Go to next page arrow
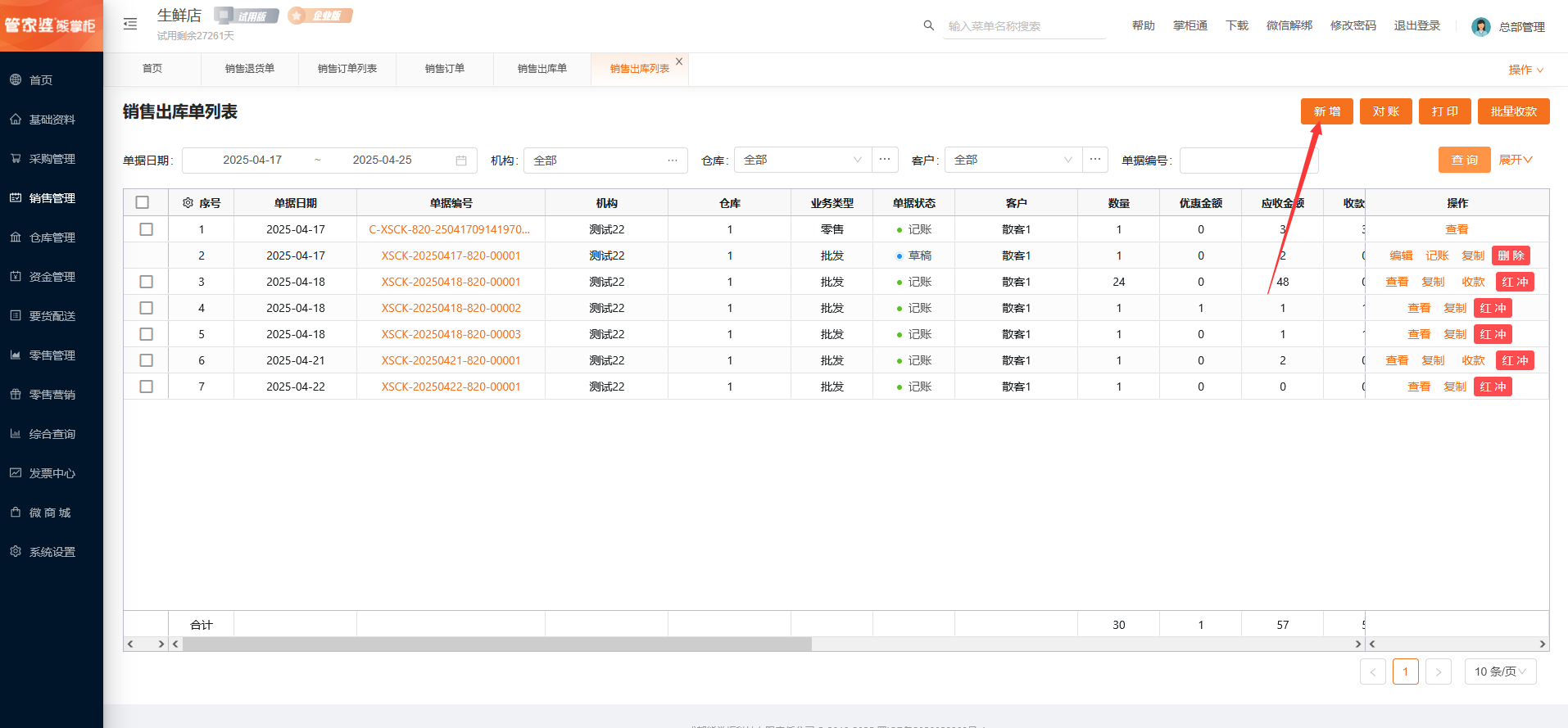Image resolution: width=1568 pixels, height=728 pixels. 1438,671
